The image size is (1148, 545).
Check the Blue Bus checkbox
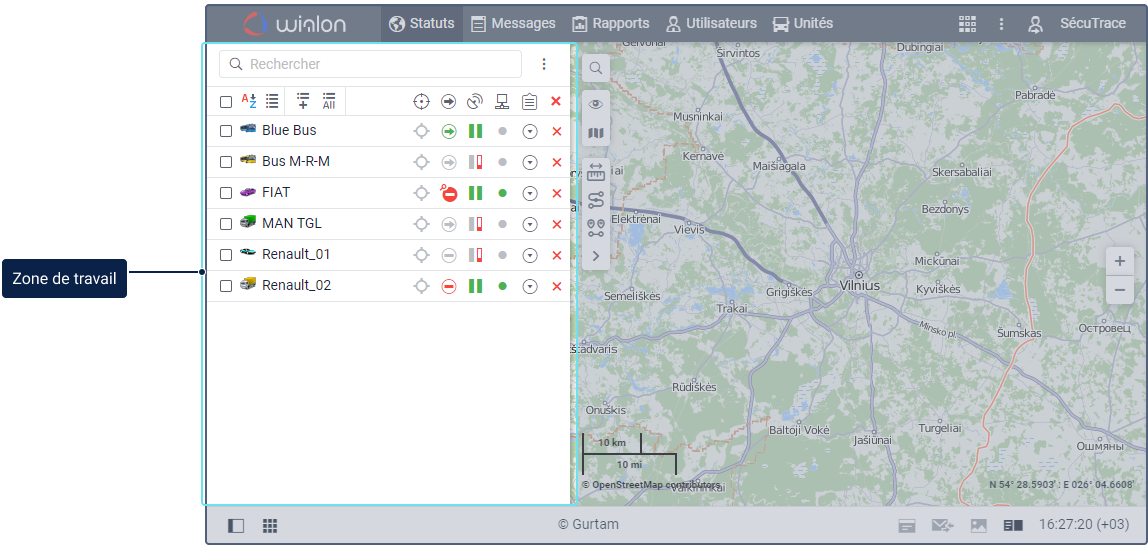tap(226, 131)
